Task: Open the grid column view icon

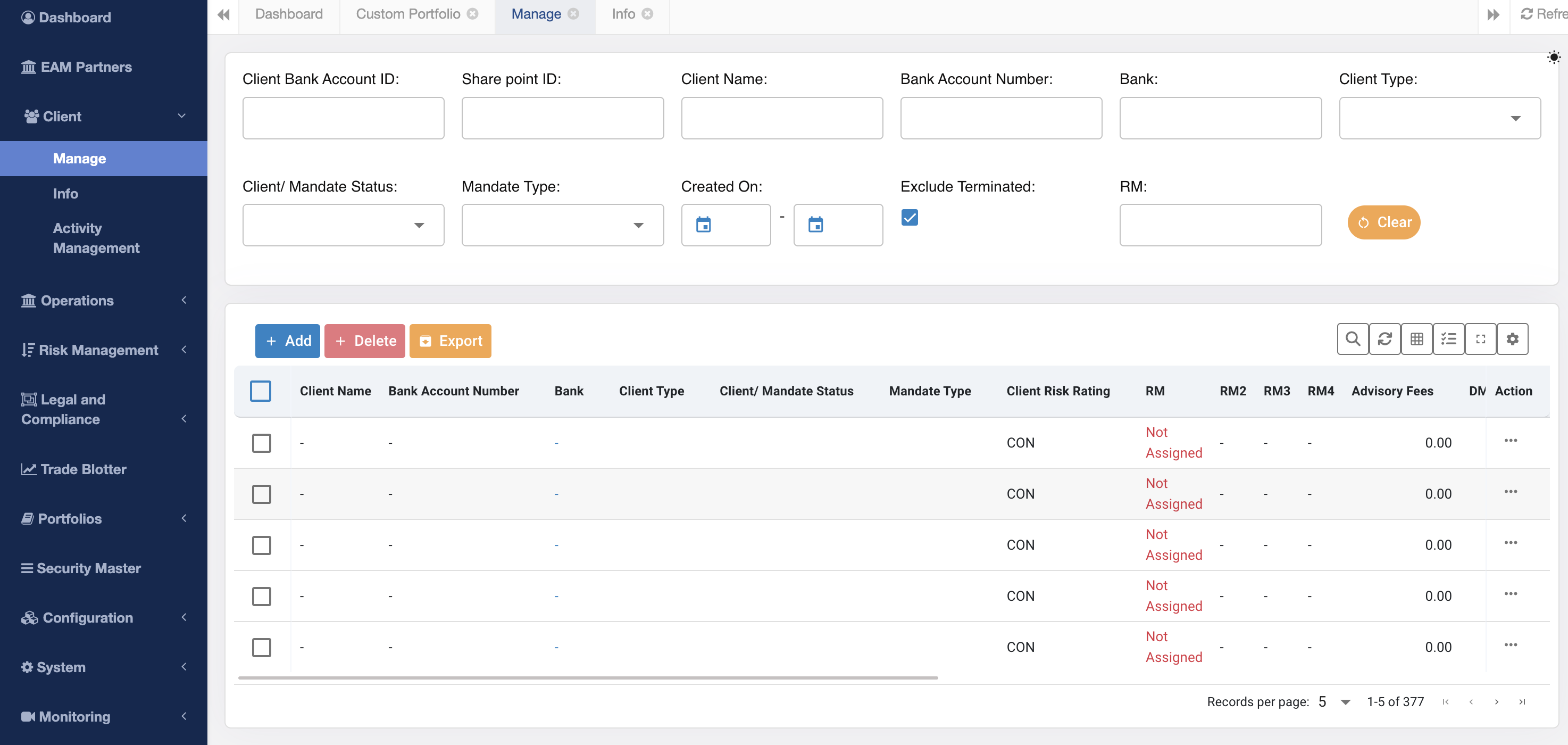Action: pyautogui.click(x=1416, y=340)
